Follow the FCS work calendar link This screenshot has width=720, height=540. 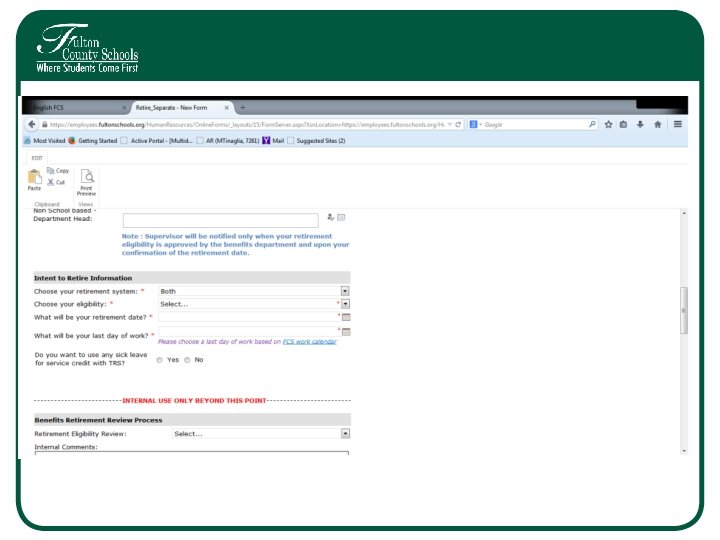309,342
